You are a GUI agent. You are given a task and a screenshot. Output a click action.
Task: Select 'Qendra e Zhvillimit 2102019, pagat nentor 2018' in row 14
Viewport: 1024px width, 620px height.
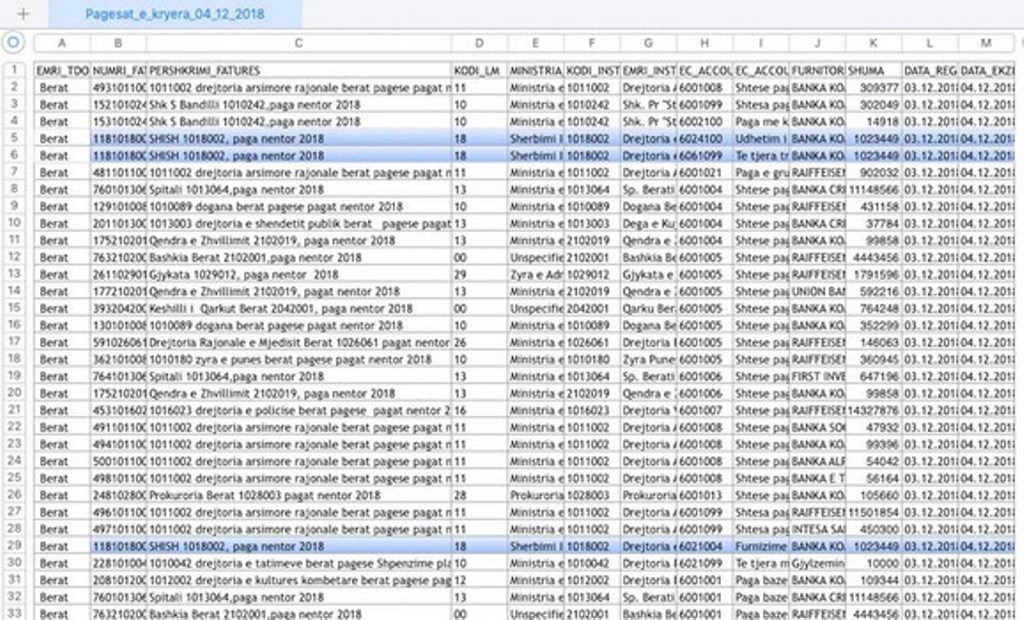pos(298,291)
